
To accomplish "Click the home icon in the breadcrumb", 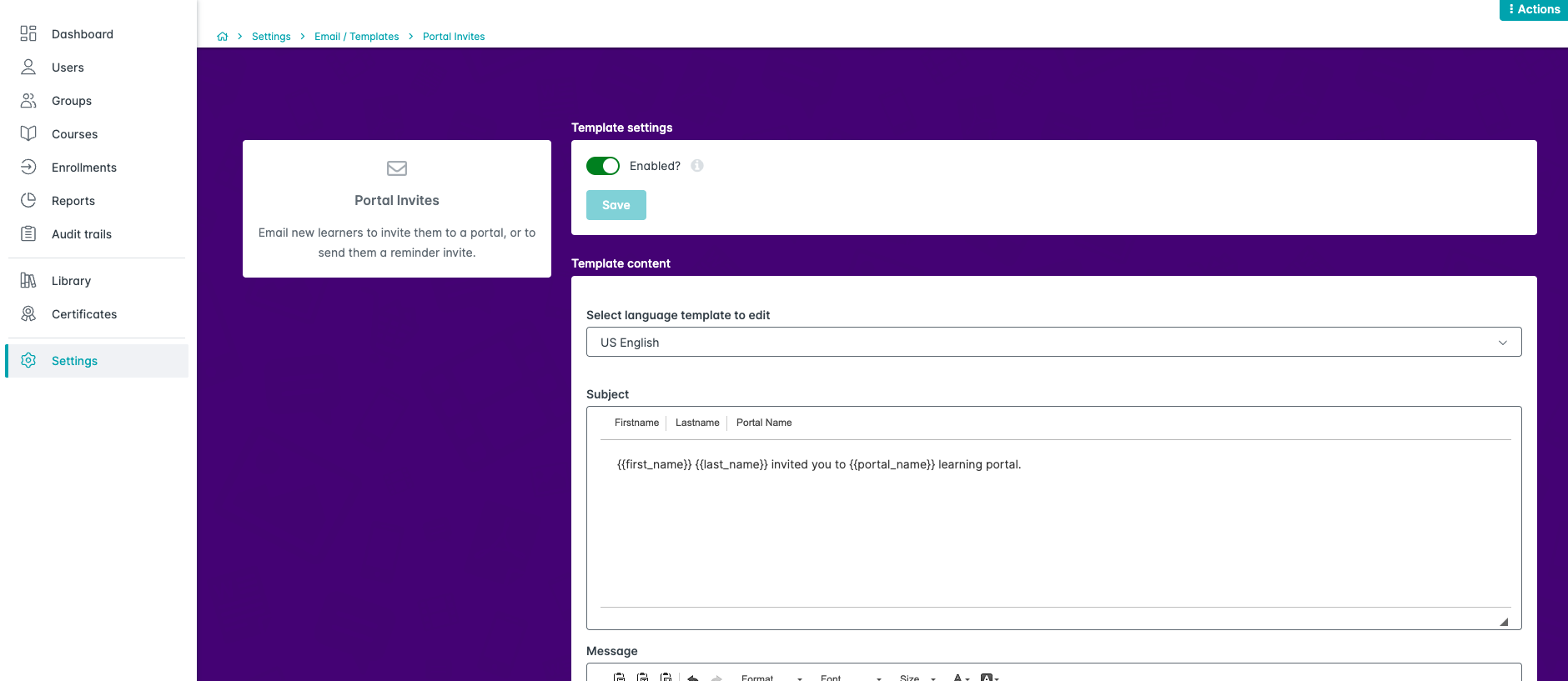I will (223, 37).
